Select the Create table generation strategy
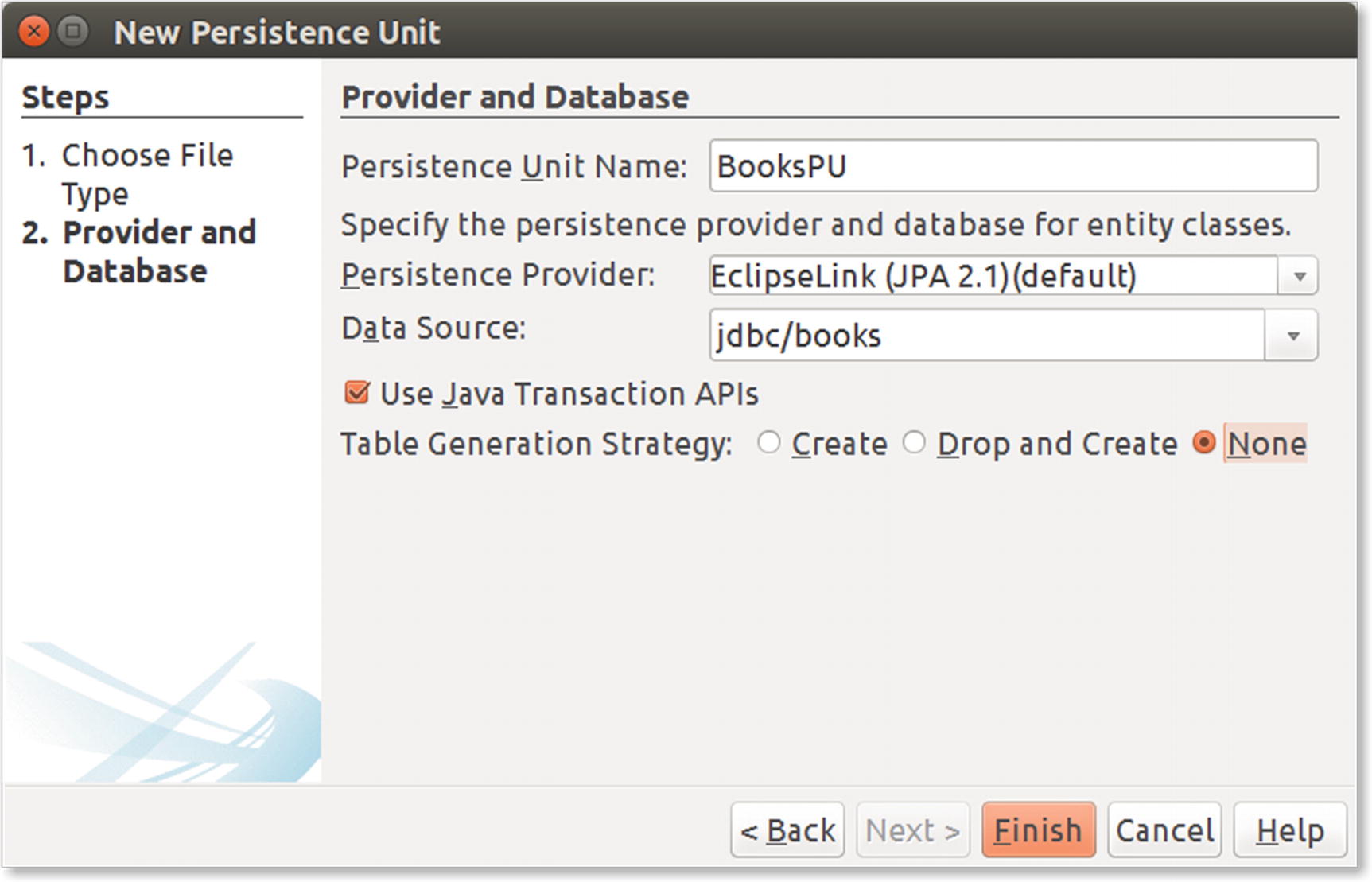 pyautogui.click(x=768, y=444)
